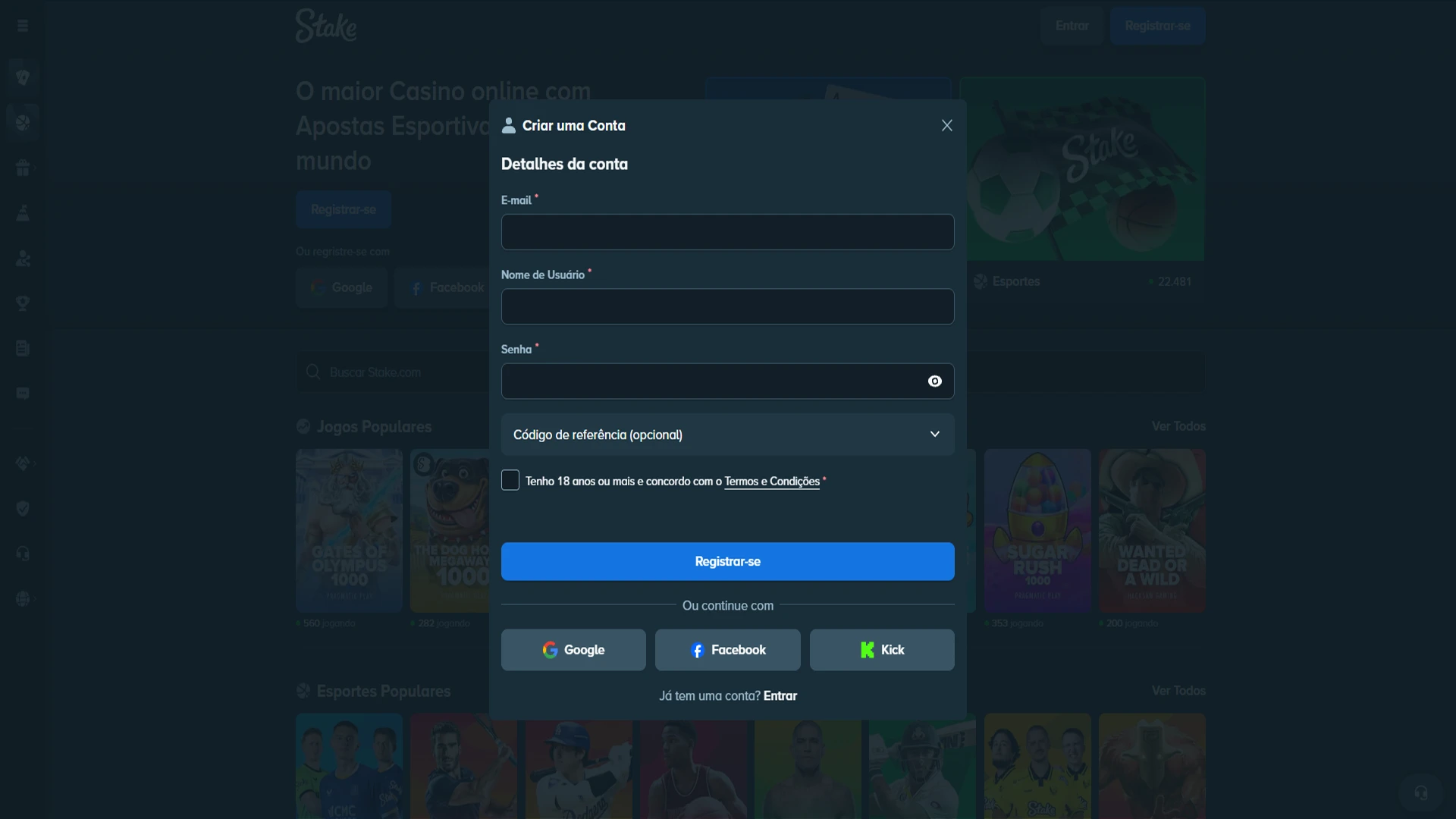Click the Esportes label under the banner
The height and width of the screenshot is (819, 1456).
1015,281
